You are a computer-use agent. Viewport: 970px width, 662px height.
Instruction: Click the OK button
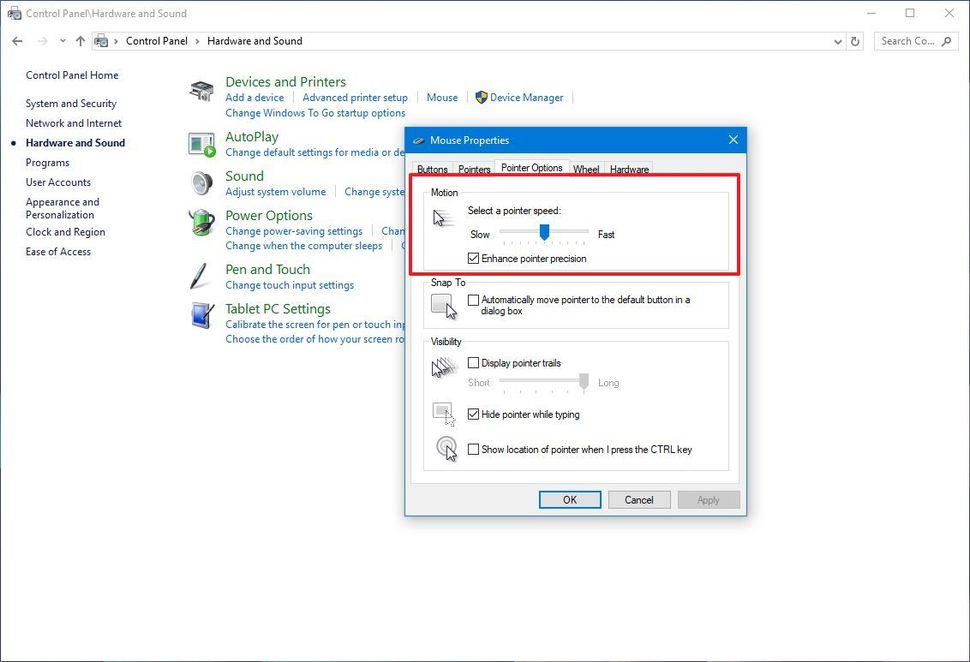click(x=569, y=499)
